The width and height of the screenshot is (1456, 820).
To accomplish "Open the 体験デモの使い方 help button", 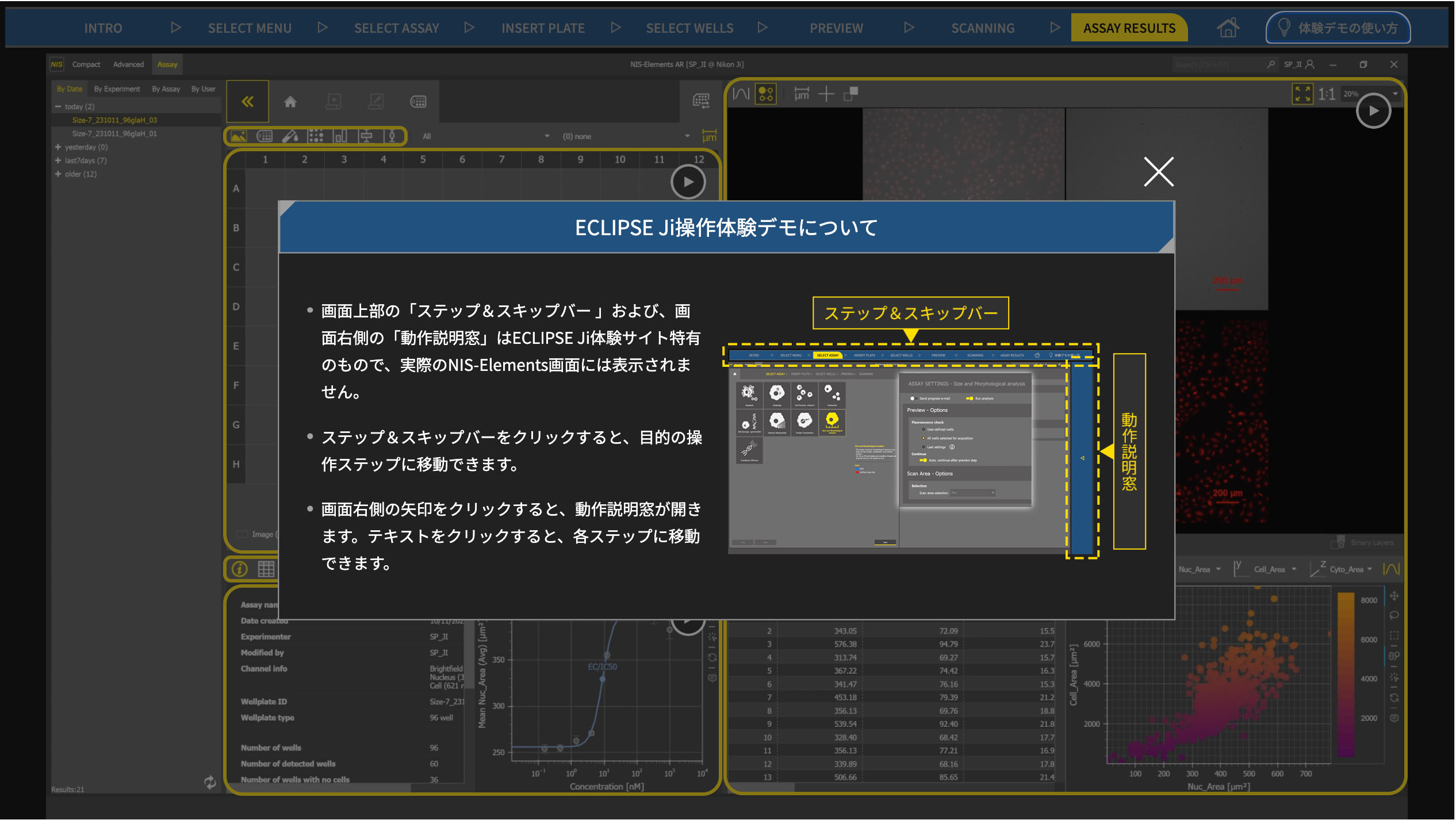I will (1338, 28).
